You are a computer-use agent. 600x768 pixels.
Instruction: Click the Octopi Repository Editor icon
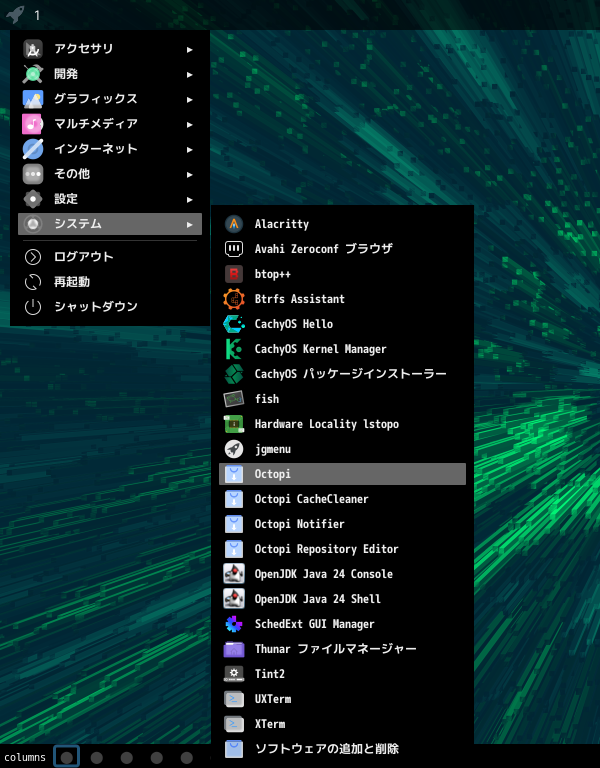[234, 549]
